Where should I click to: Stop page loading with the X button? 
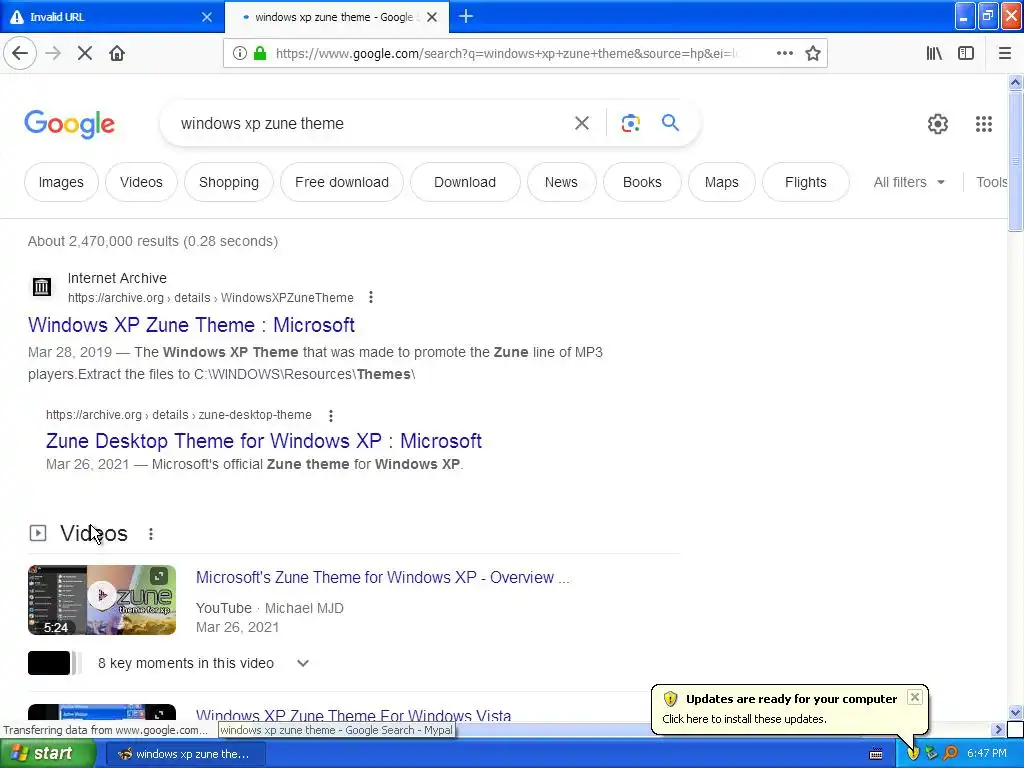pyautogui.click(x=85, y=53)
